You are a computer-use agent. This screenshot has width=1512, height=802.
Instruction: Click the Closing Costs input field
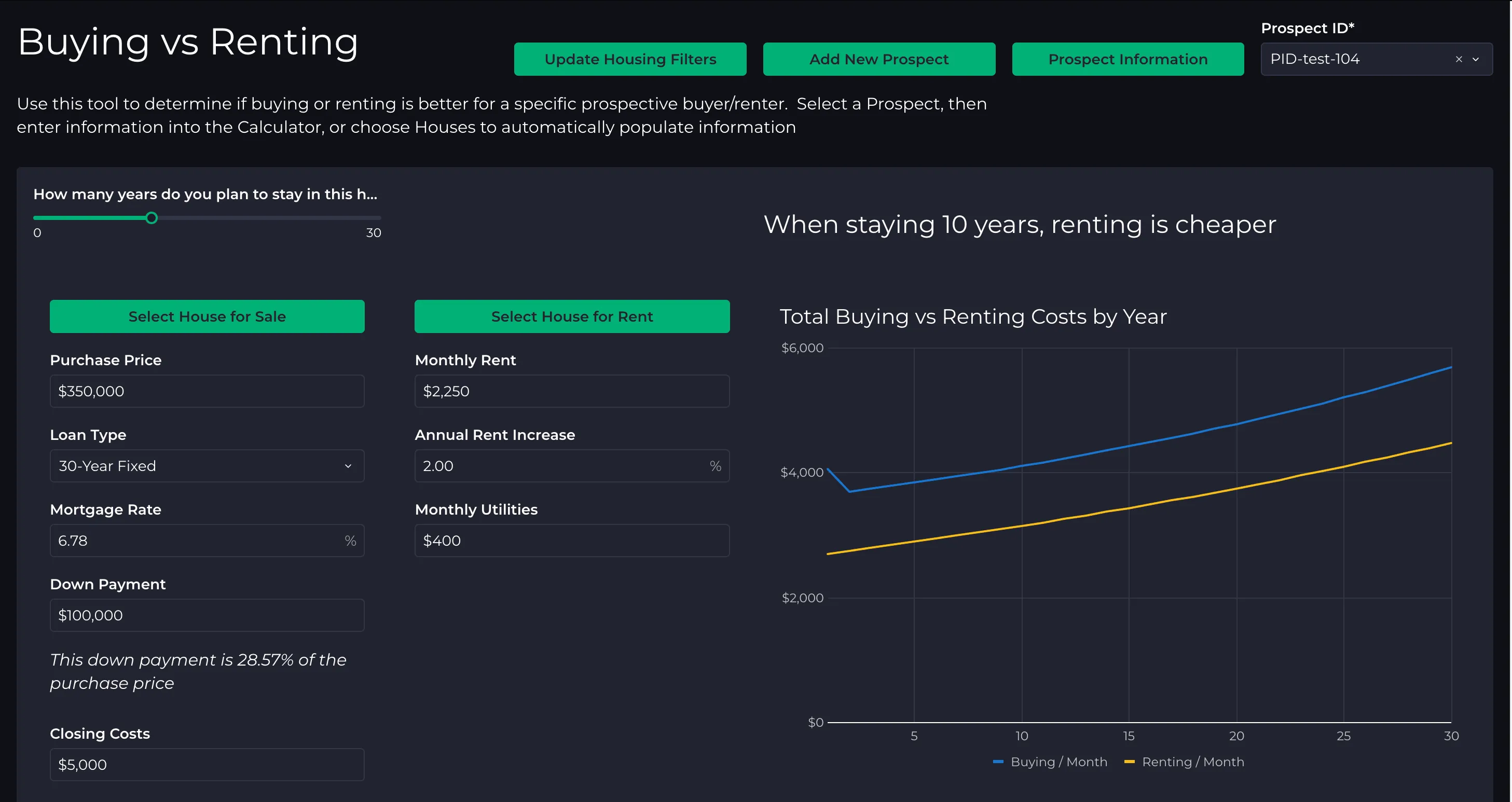click(x=207, y=765)
